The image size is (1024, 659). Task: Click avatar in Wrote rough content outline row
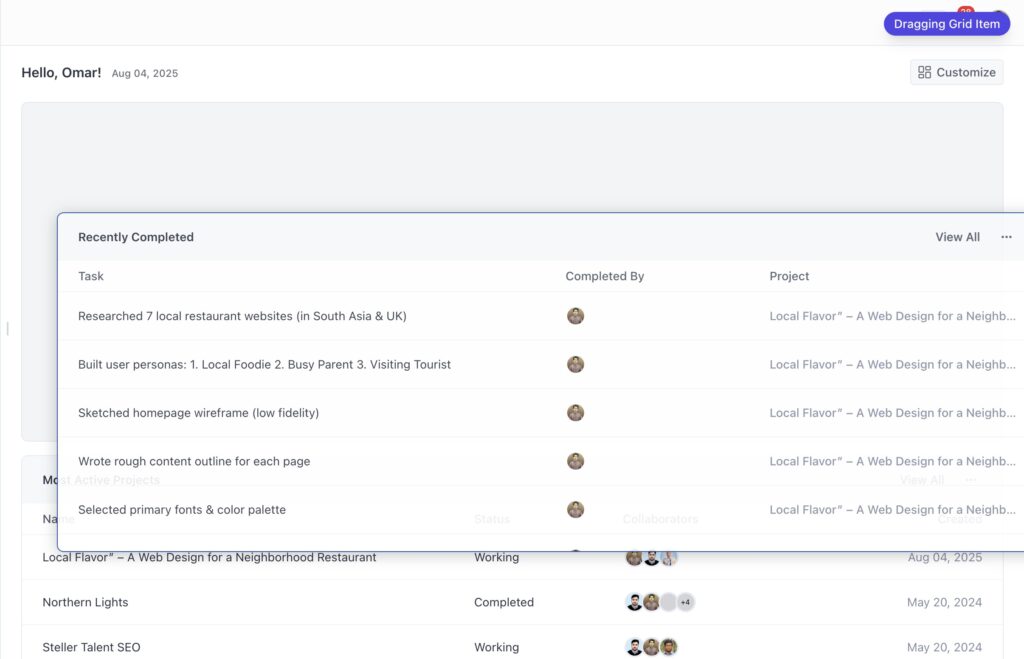pos(575,461)
